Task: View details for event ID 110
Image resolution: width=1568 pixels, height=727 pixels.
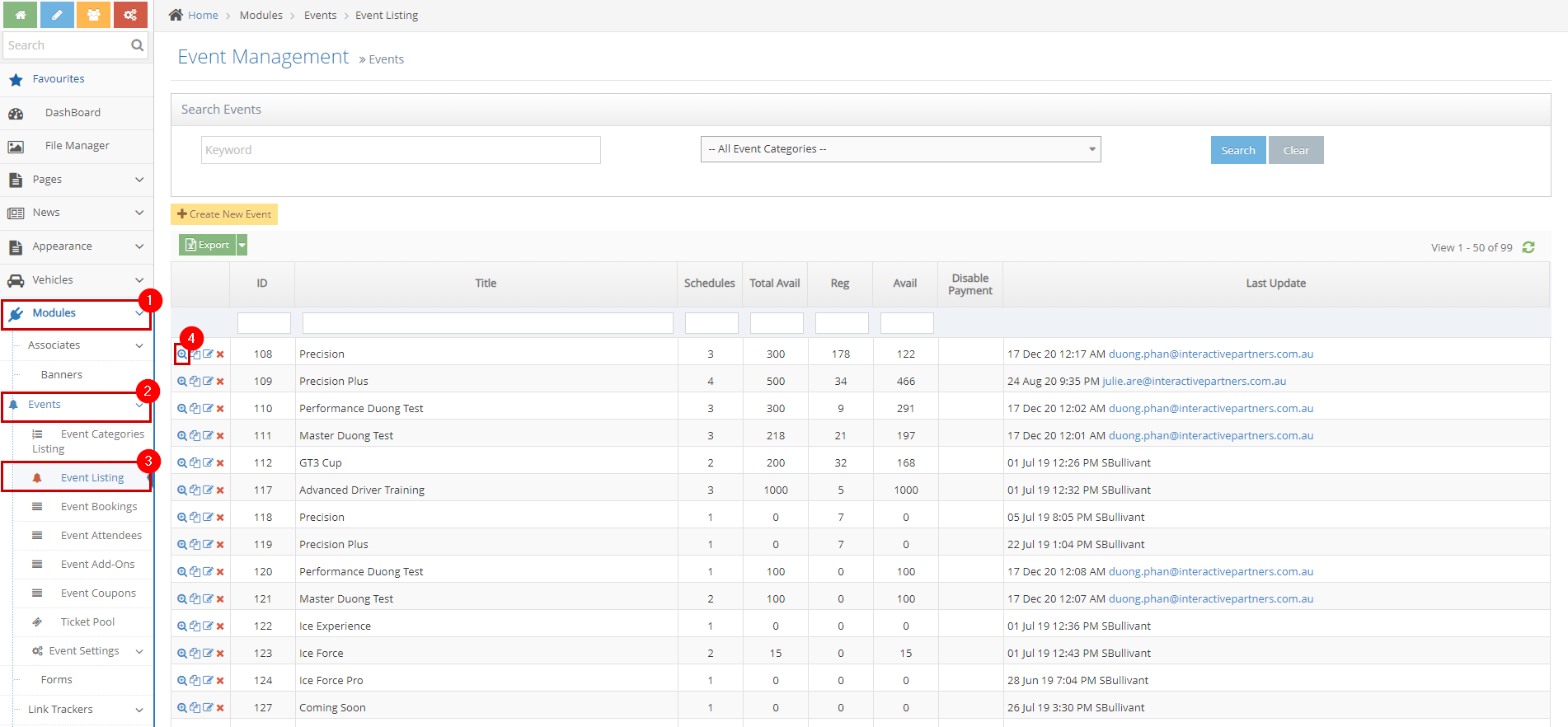Action: 182,409
